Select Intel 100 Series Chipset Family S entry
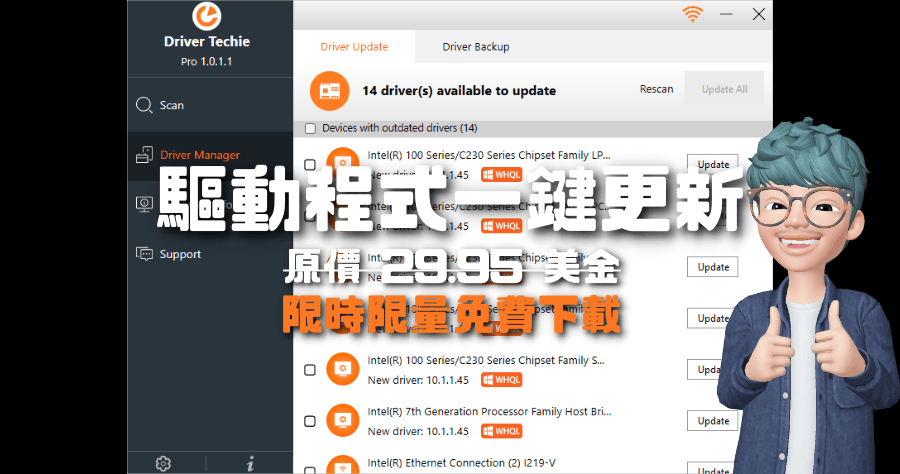Screen dimensions: 900x474 tap(486, 360)
